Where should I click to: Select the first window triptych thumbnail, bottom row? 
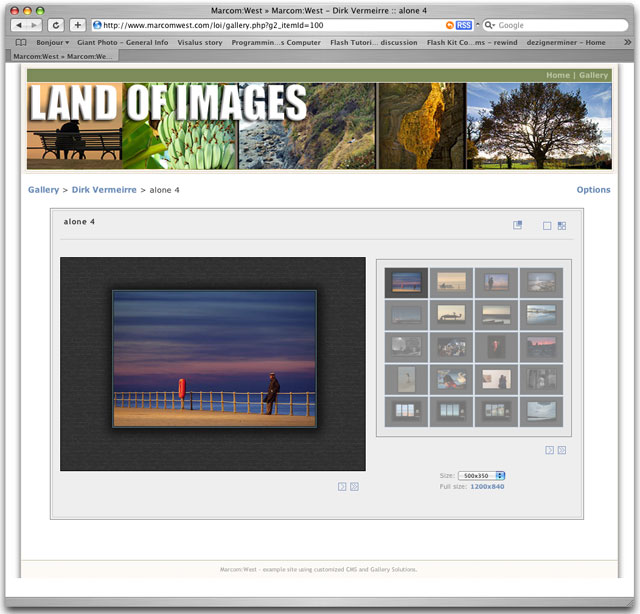click(406, 412)
